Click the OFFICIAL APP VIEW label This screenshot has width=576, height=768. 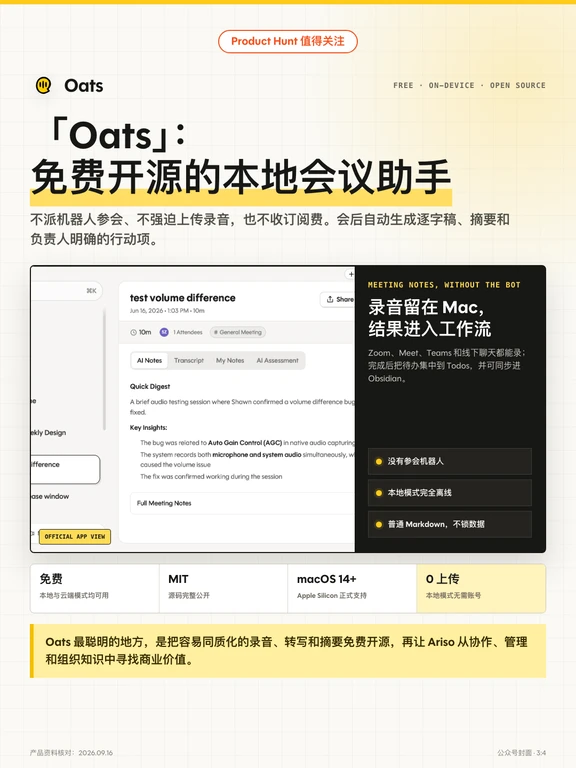click(x=75, y=537)
